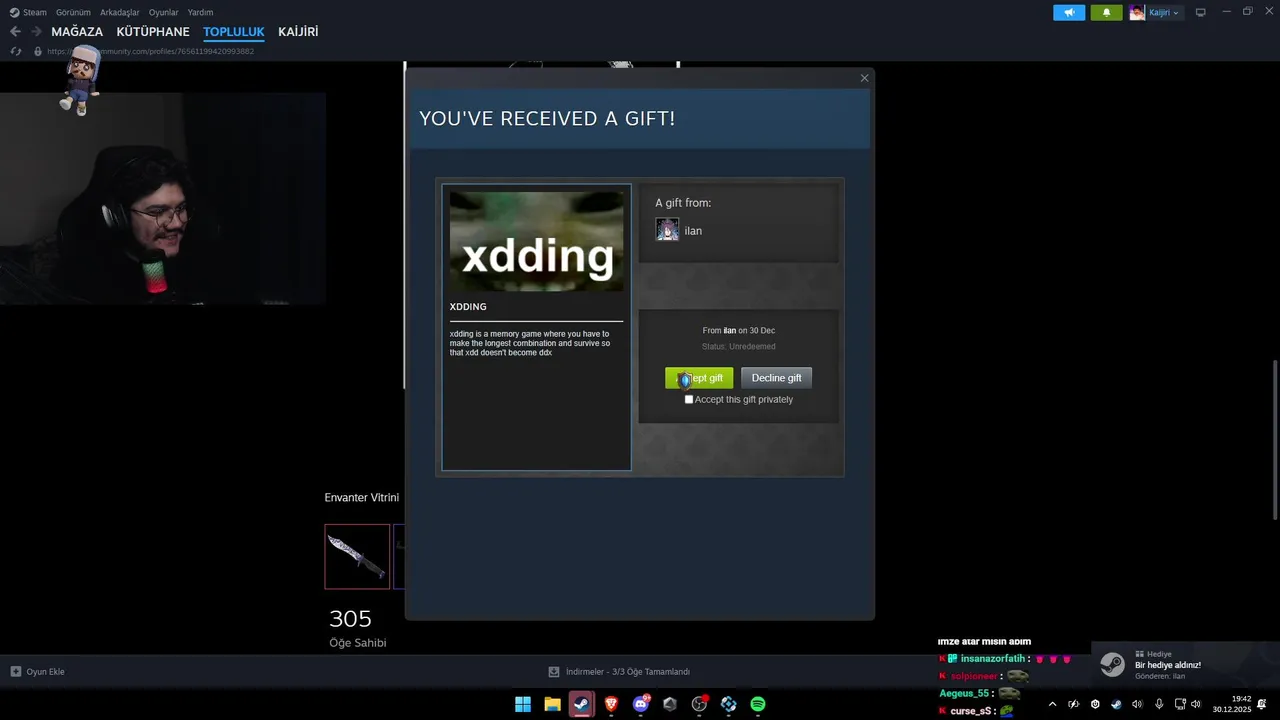Open the Oyunlar menu
This screenshot has width=1280, height=720.
click(x=164, y=12)
